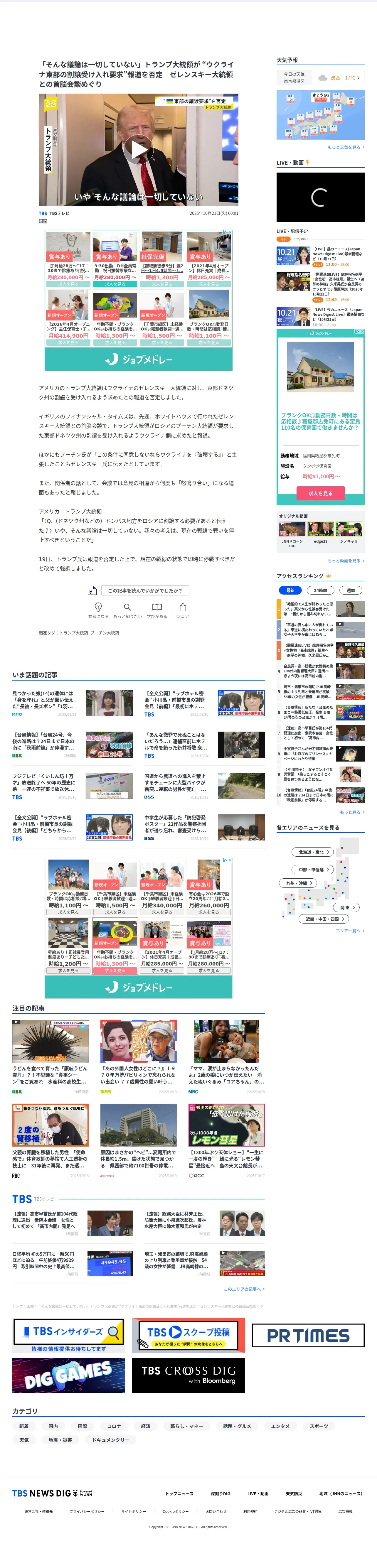Viewport: 377px width, 1568px height.
Task: Open the 国内 category pill
Action: click(x=53, y=1426)
